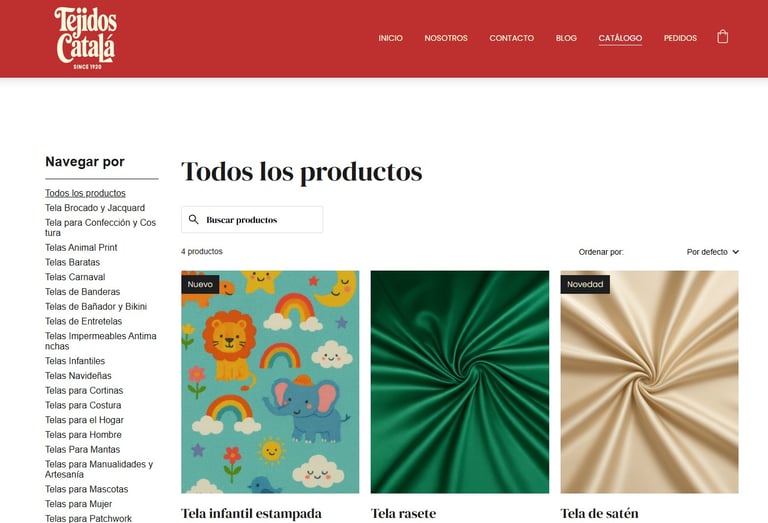Open the NOSOTROS menu item
The image size is (768, 523).
coord(446,38)
